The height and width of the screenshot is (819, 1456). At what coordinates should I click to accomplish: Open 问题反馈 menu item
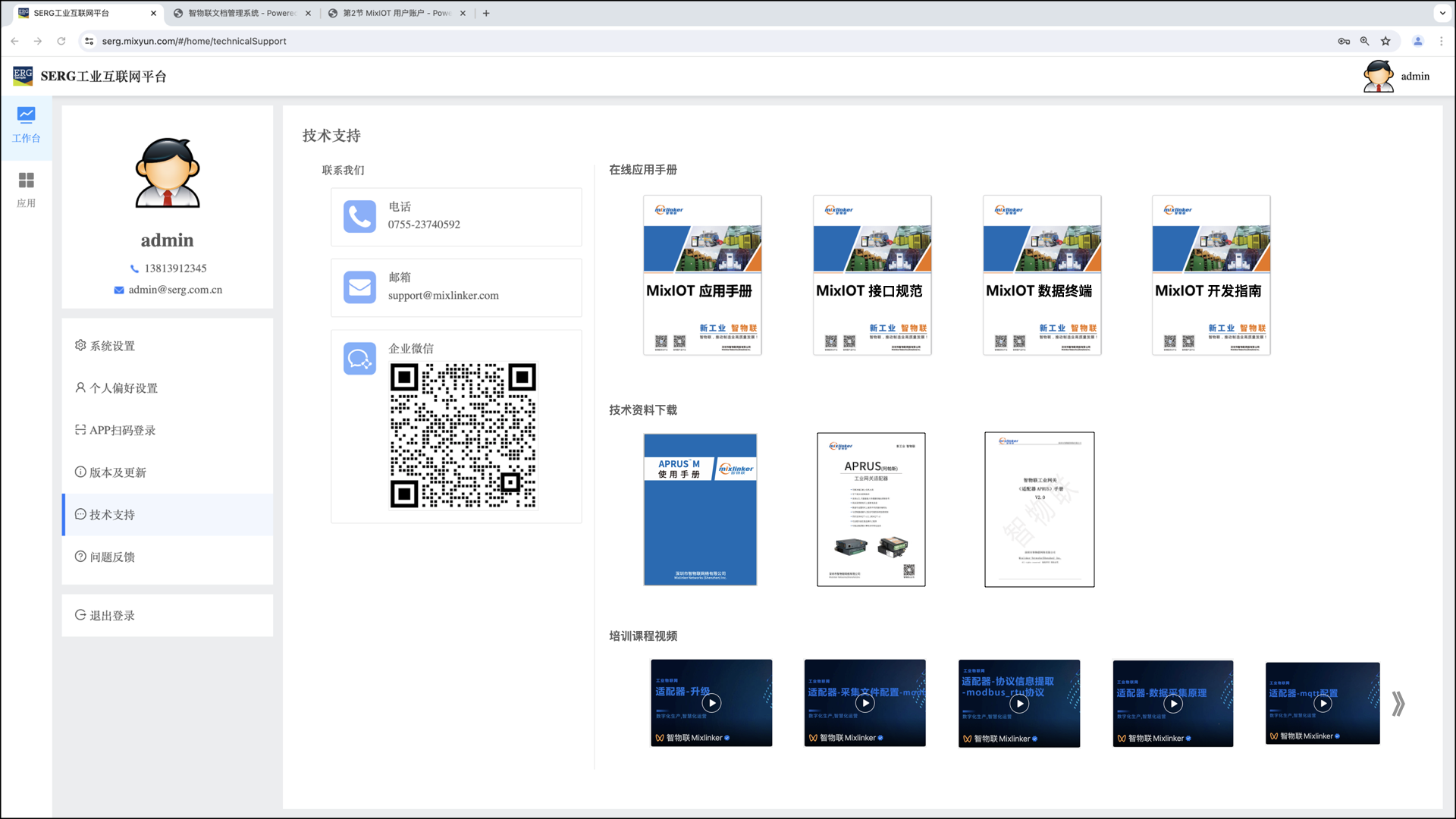[x=112, y=557]
